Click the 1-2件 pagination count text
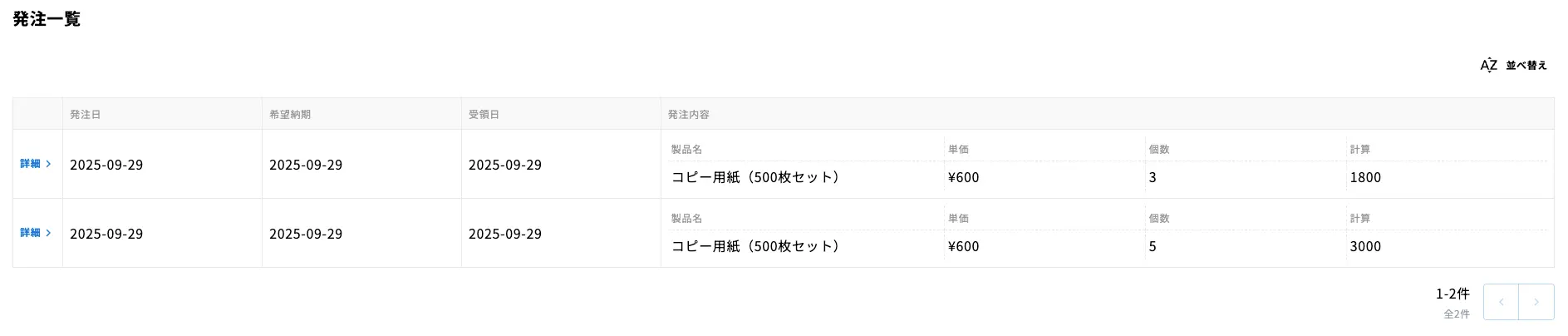Viewport: 1568px width, 336px height. [x=1452, y=294]
